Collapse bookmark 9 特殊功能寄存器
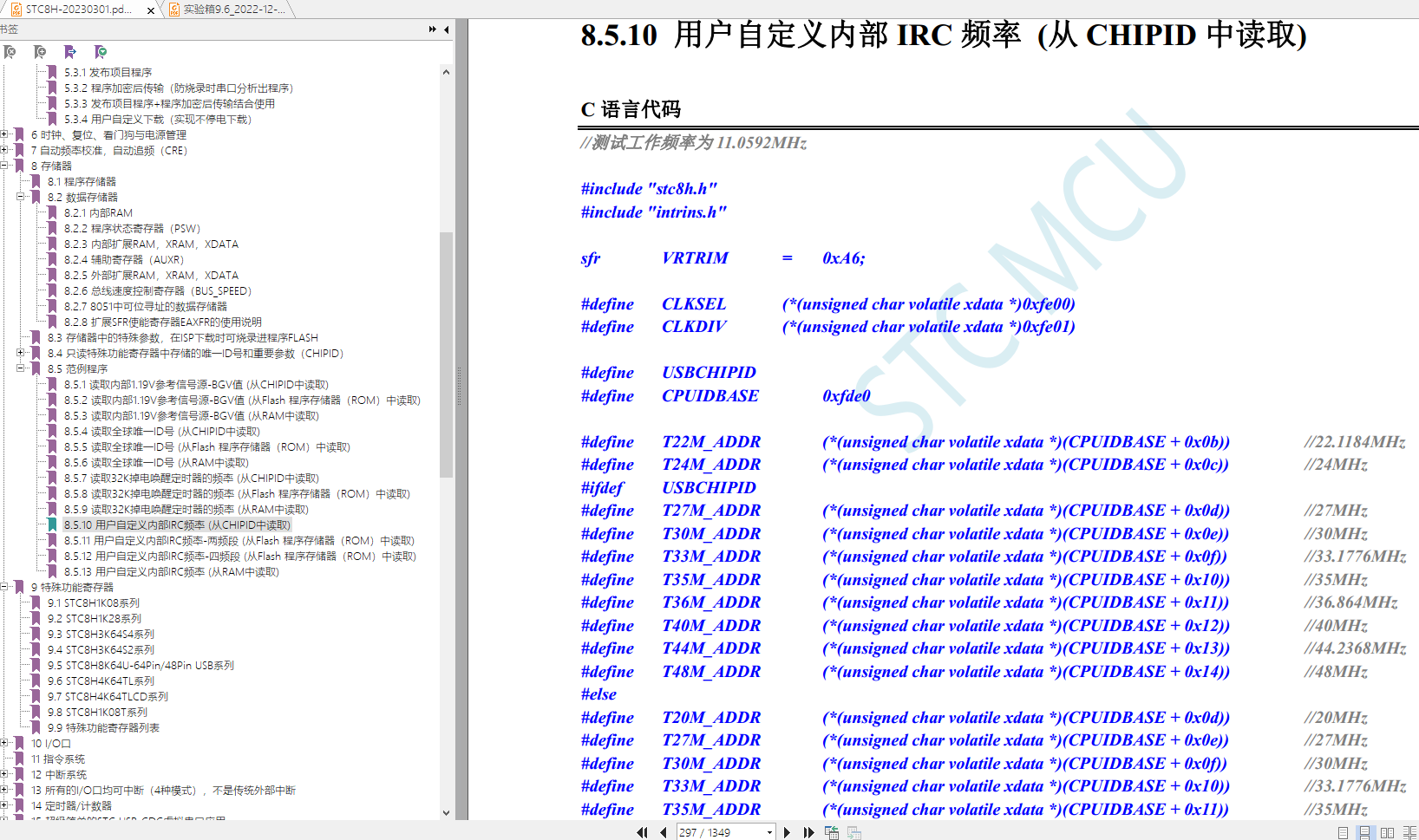Image resolution: width=1419 pixels, height=840 pixels. coord(4,587)
